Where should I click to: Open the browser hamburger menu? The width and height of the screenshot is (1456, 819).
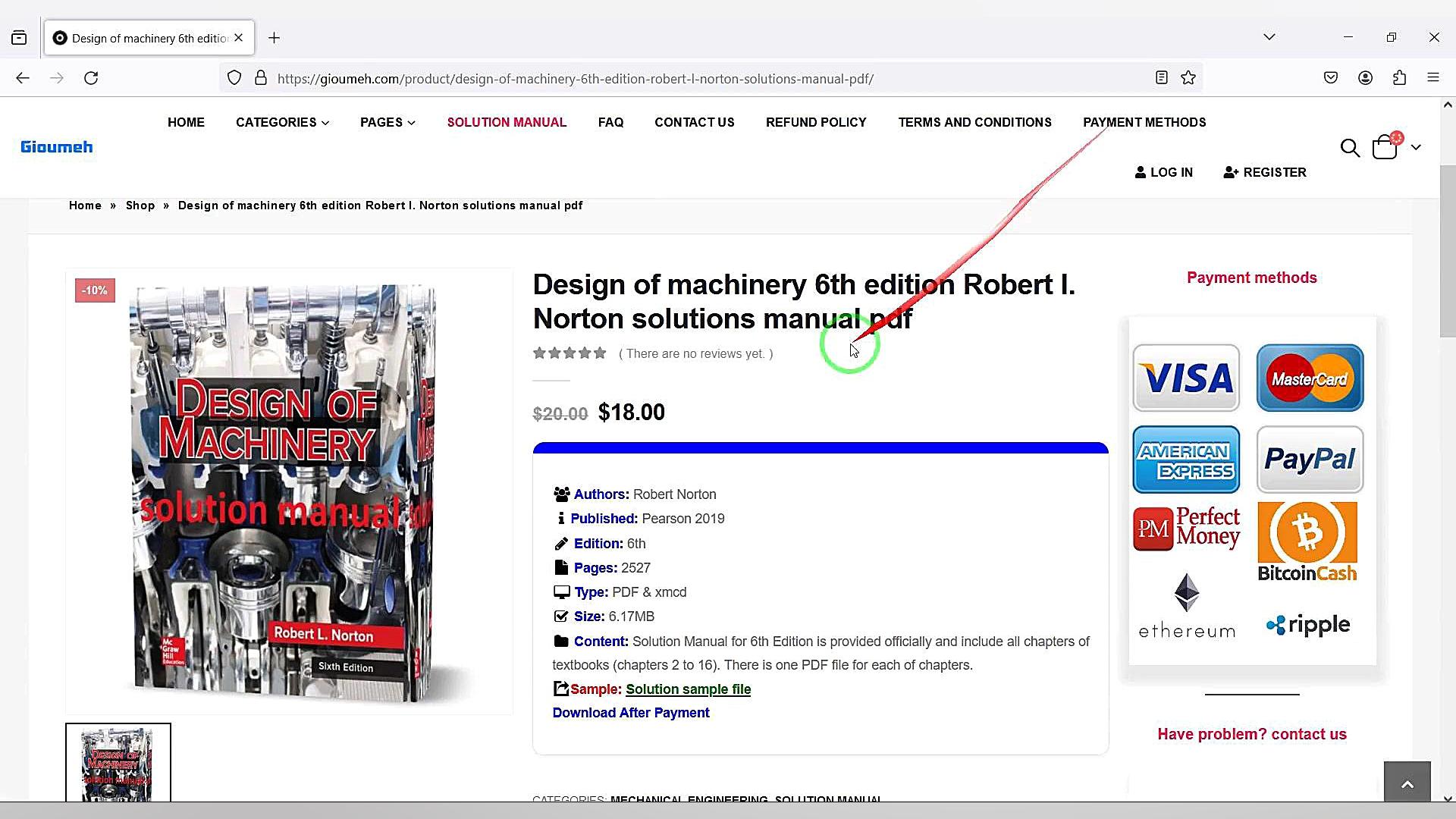(x=1433, y=77)
